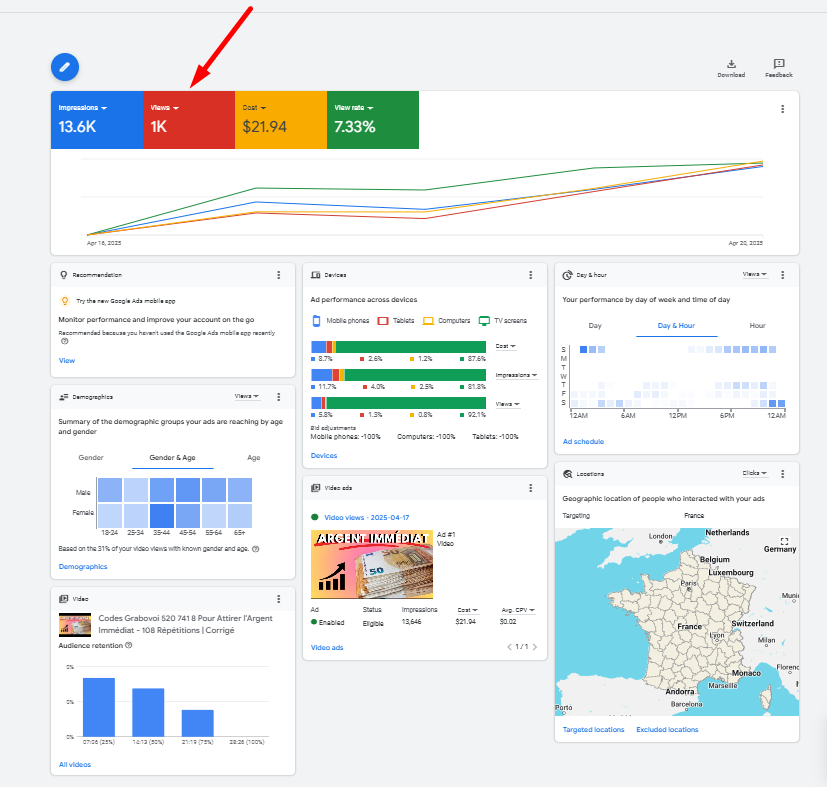Open three-dot menu on Devices card
Screen dimensions: 827x787
click(x=531, y=274)
